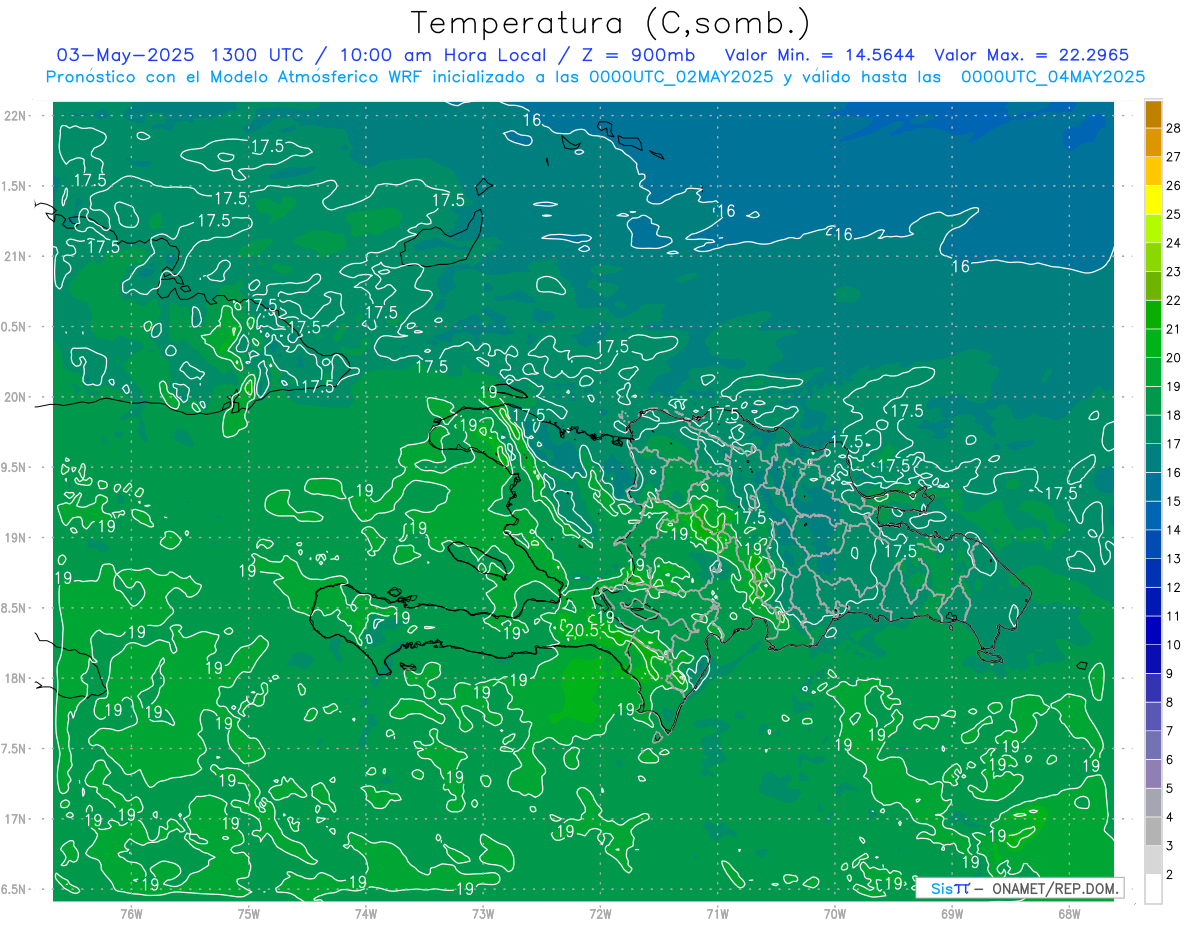Click the longitude axis label "75W"
The image size is (1200, 927).
[249, 914]
